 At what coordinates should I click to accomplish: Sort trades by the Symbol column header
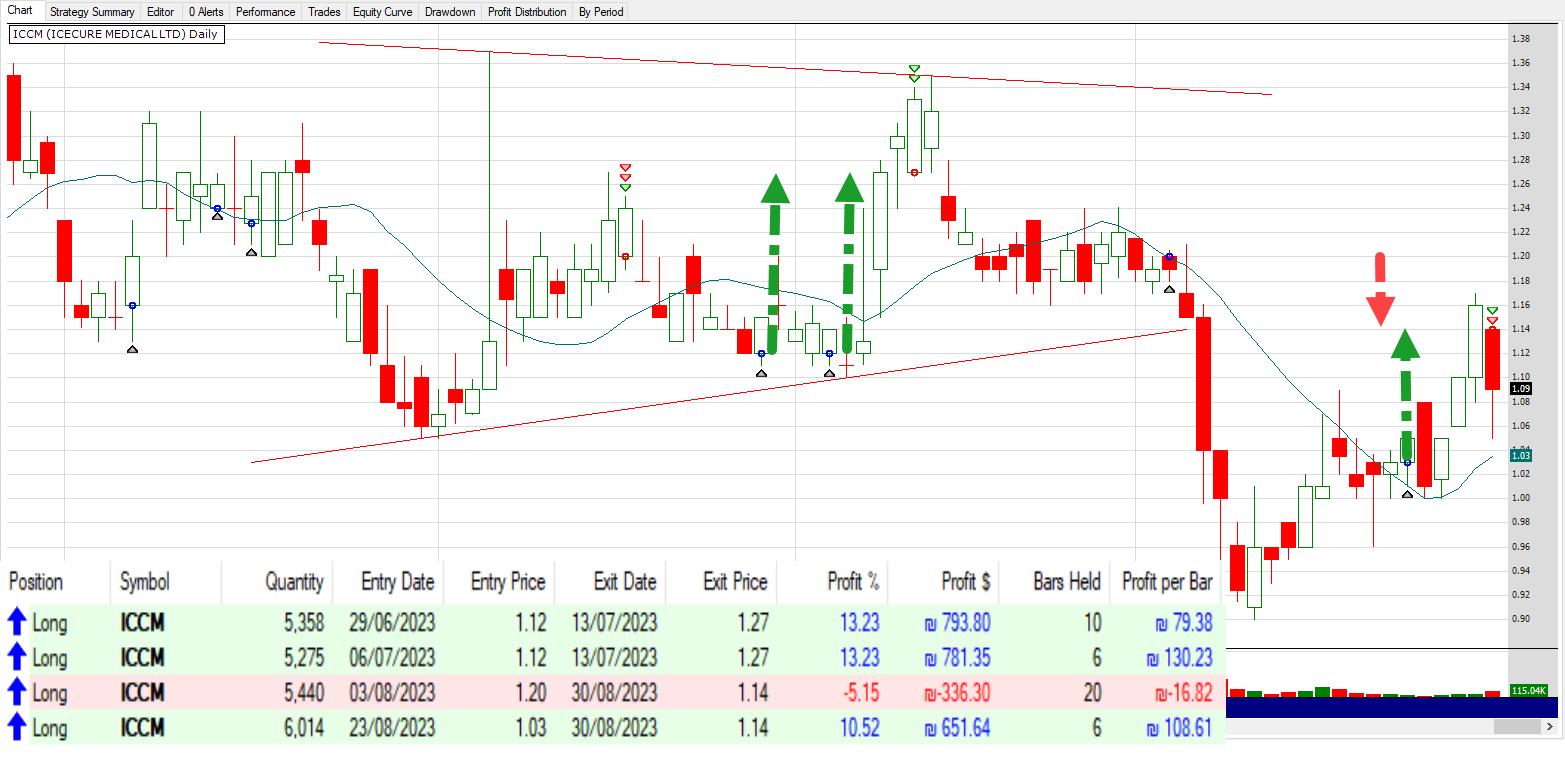145,582
